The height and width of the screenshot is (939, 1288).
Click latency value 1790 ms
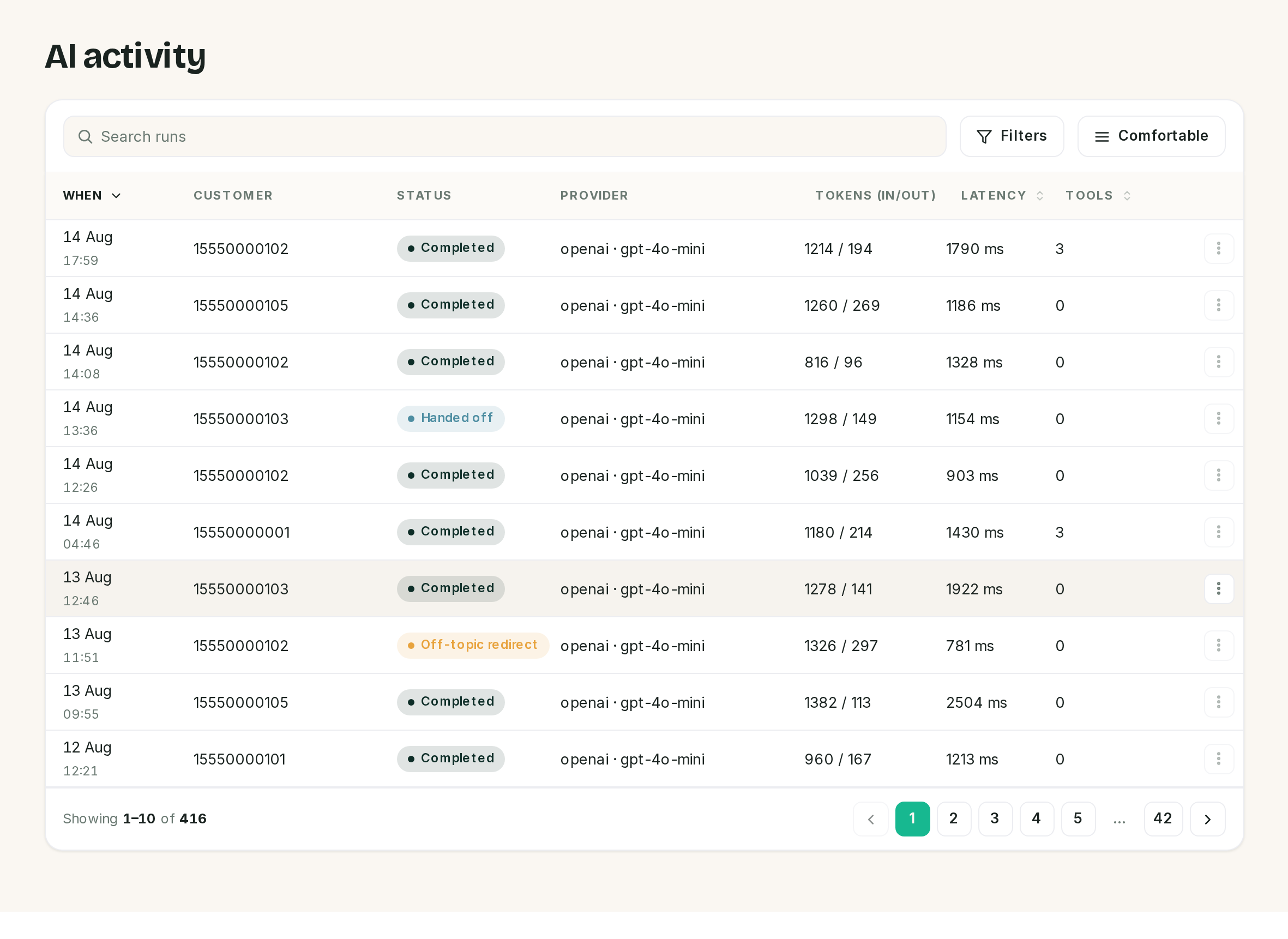(x=974, y=249)
